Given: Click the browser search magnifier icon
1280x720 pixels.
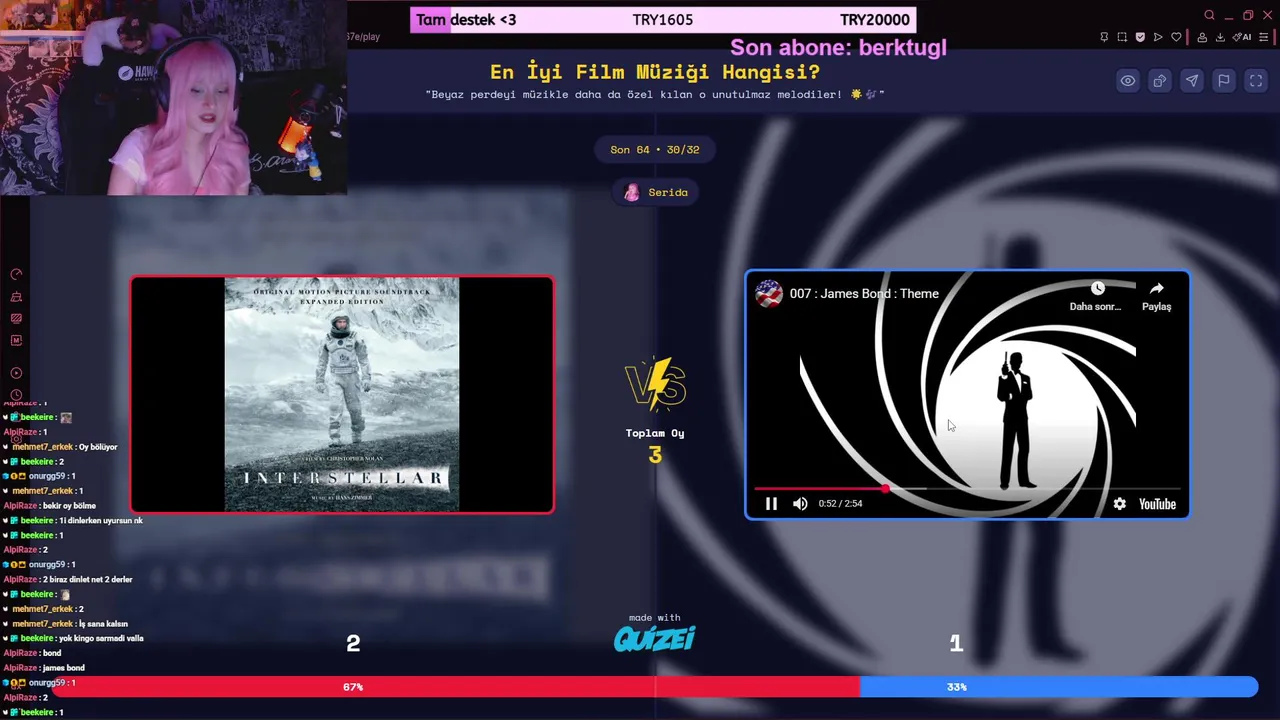Looking at the screenshot, I should (1209, 15).
